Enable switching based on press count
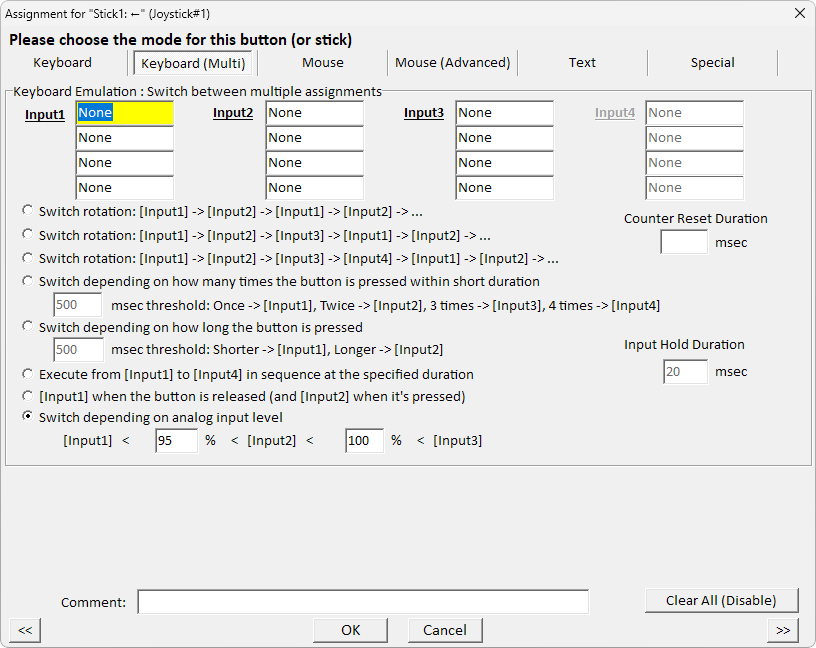The image size is (816, 648). point(28,281)
